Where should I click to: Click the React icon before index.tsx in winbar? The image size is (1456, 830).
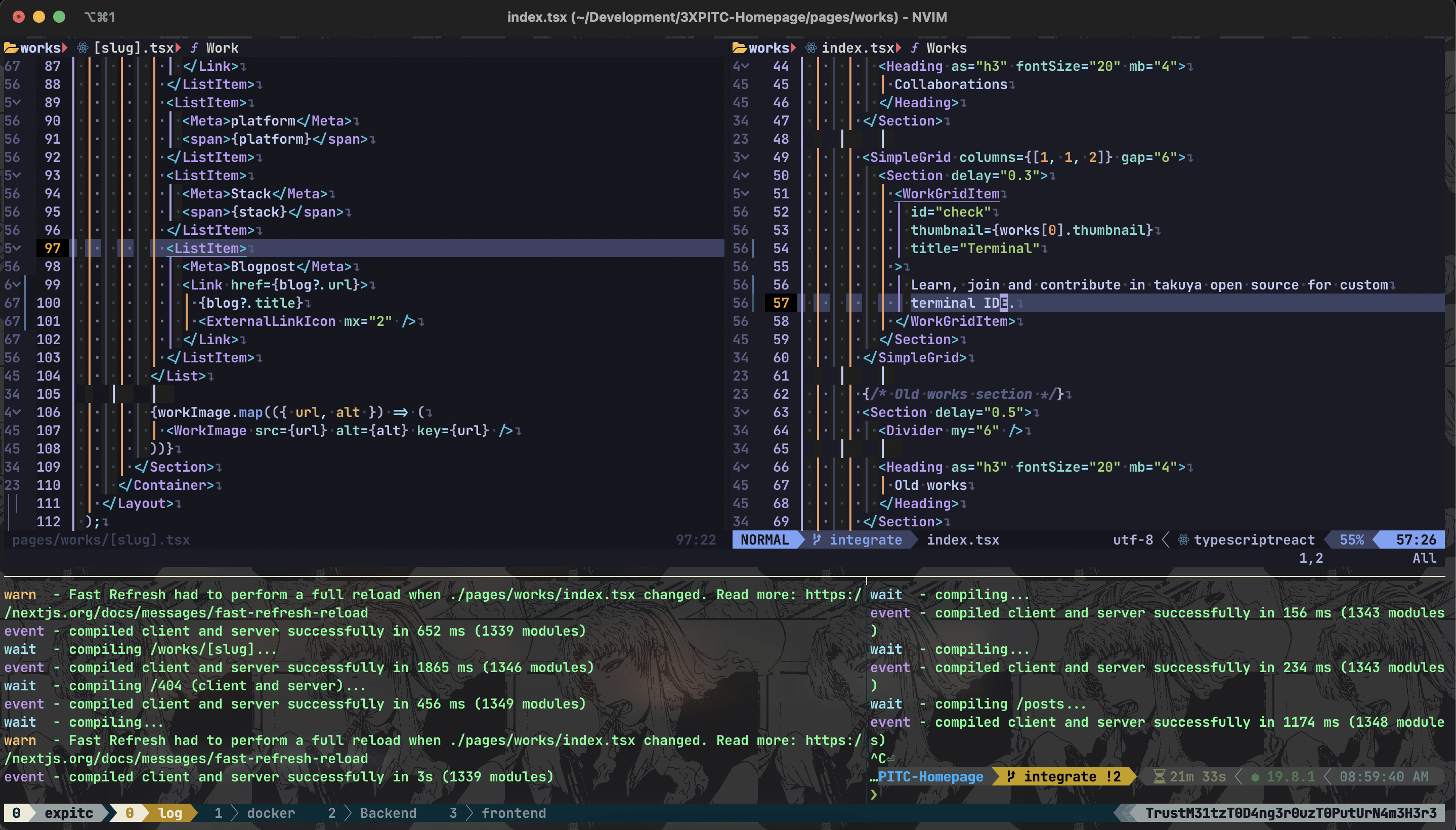(811, 48)
